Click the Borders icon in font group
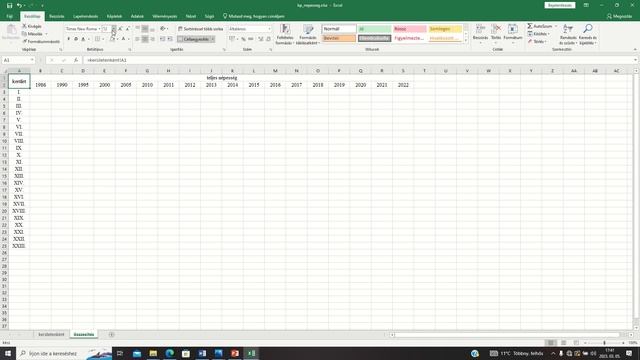 coord(97,39)
